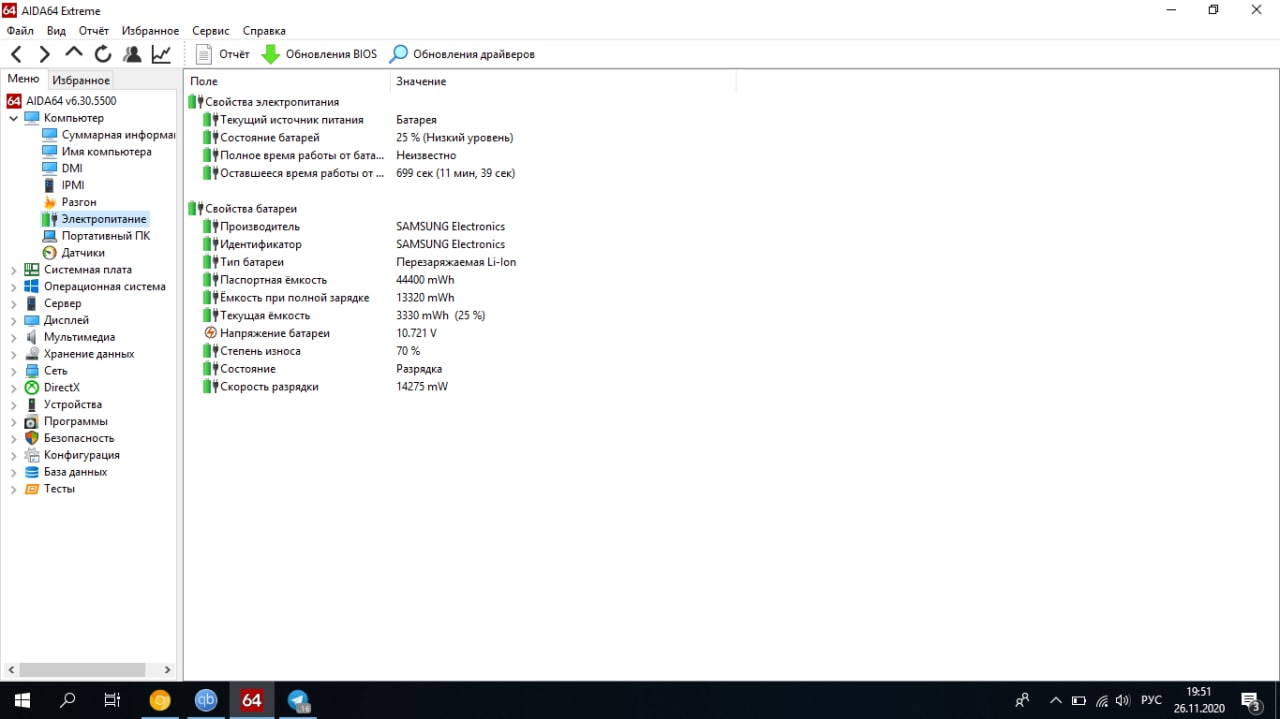Click the Тесты tree icon

[32, 489]
